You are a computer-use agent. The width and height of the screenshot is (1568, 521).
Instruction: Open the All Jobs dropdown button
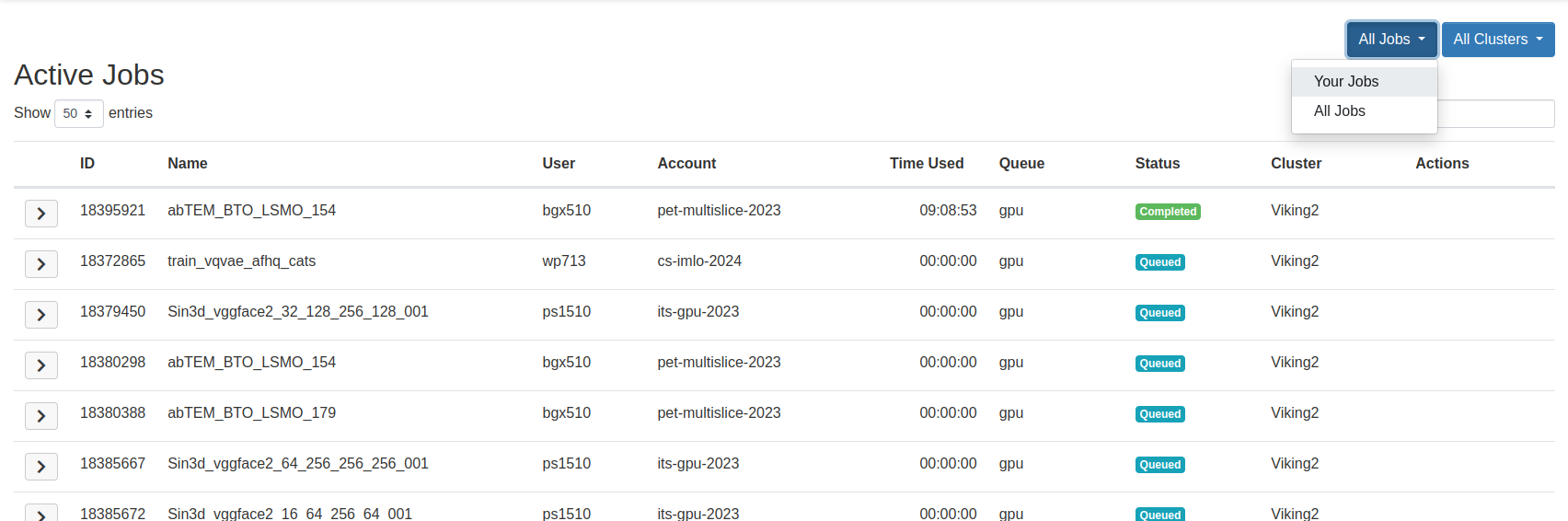coord(1391,40)
